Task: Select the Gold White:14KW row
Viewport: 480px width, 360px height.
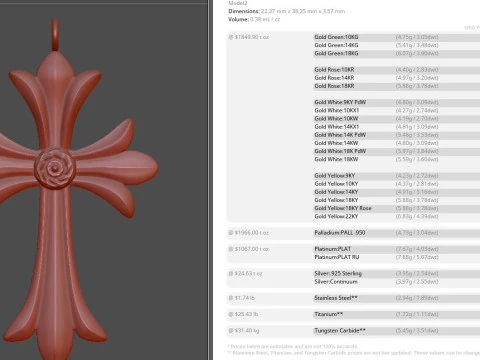Action: click(397, 143)
